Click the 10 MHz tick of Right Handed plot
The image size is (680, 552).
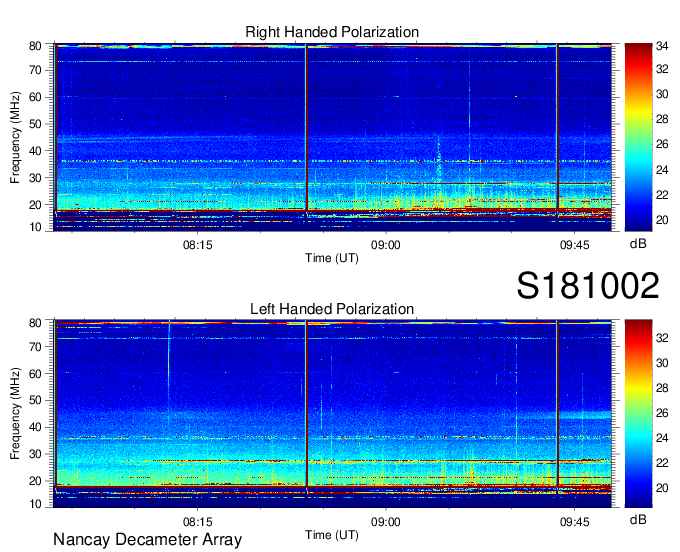click(35, 227)
